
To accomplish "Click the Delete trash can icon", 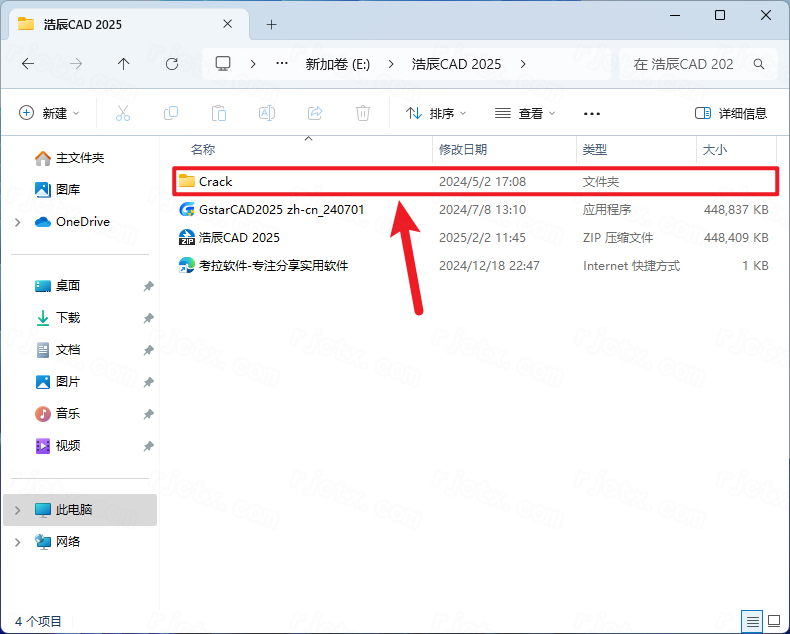I will point(363,114).
